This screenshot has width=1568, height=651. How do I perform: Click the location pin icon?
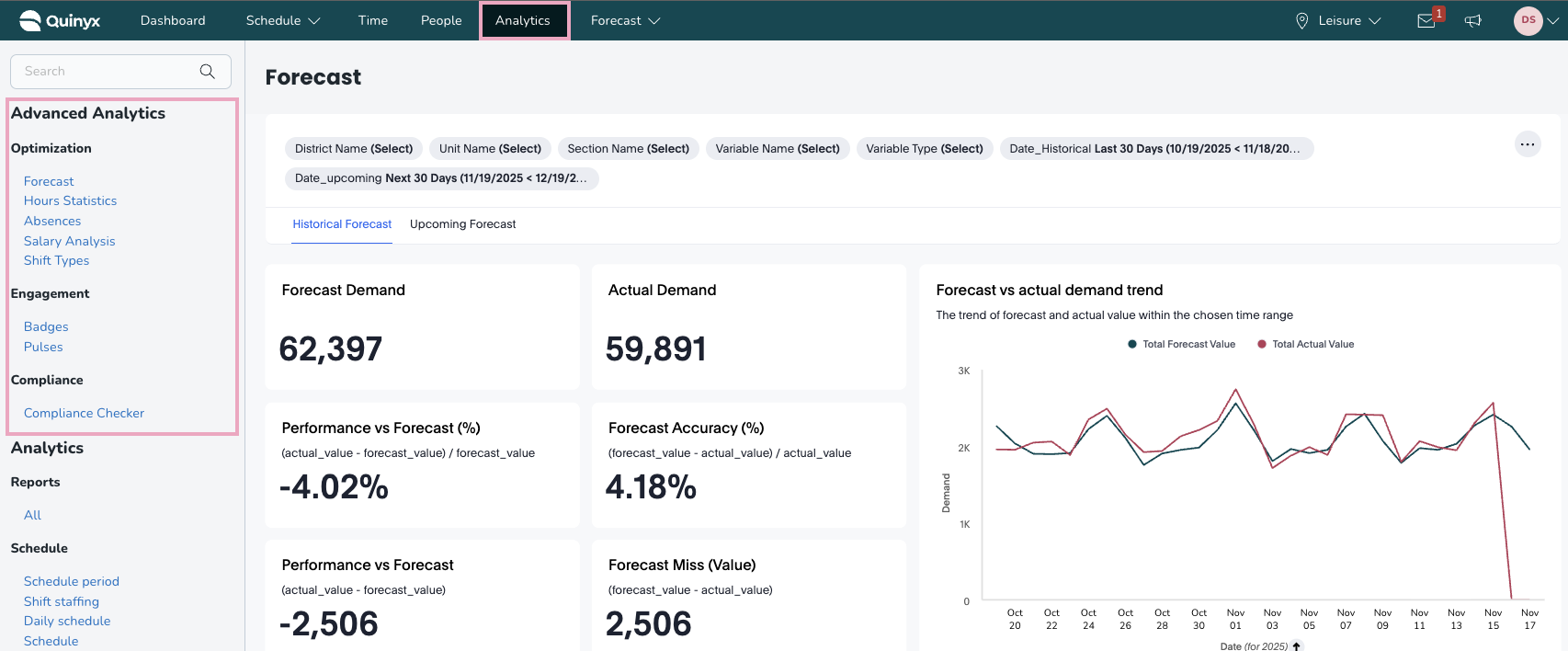coord(1301,21)
